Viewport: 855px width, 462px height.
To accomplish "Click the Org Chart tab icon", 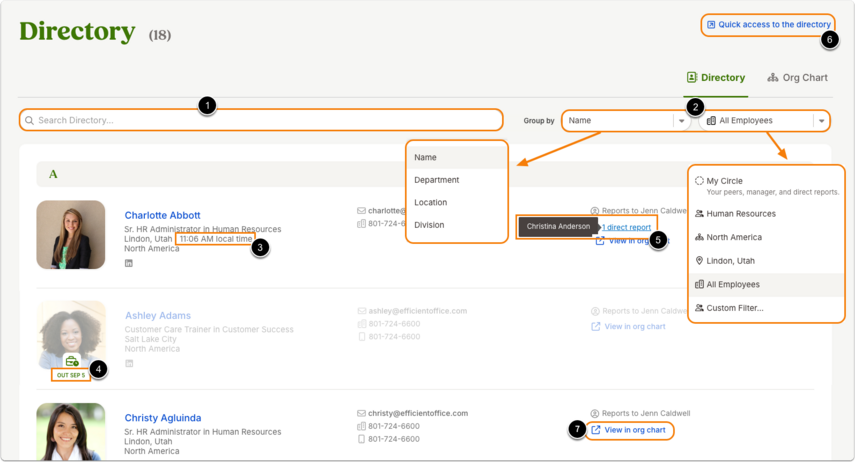I will pos(773,77).
